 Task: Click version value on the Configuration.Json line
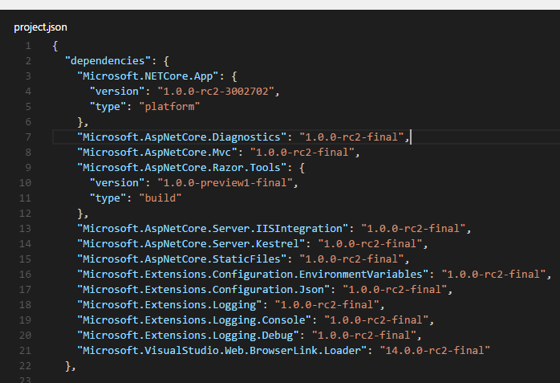pos(395,289)
